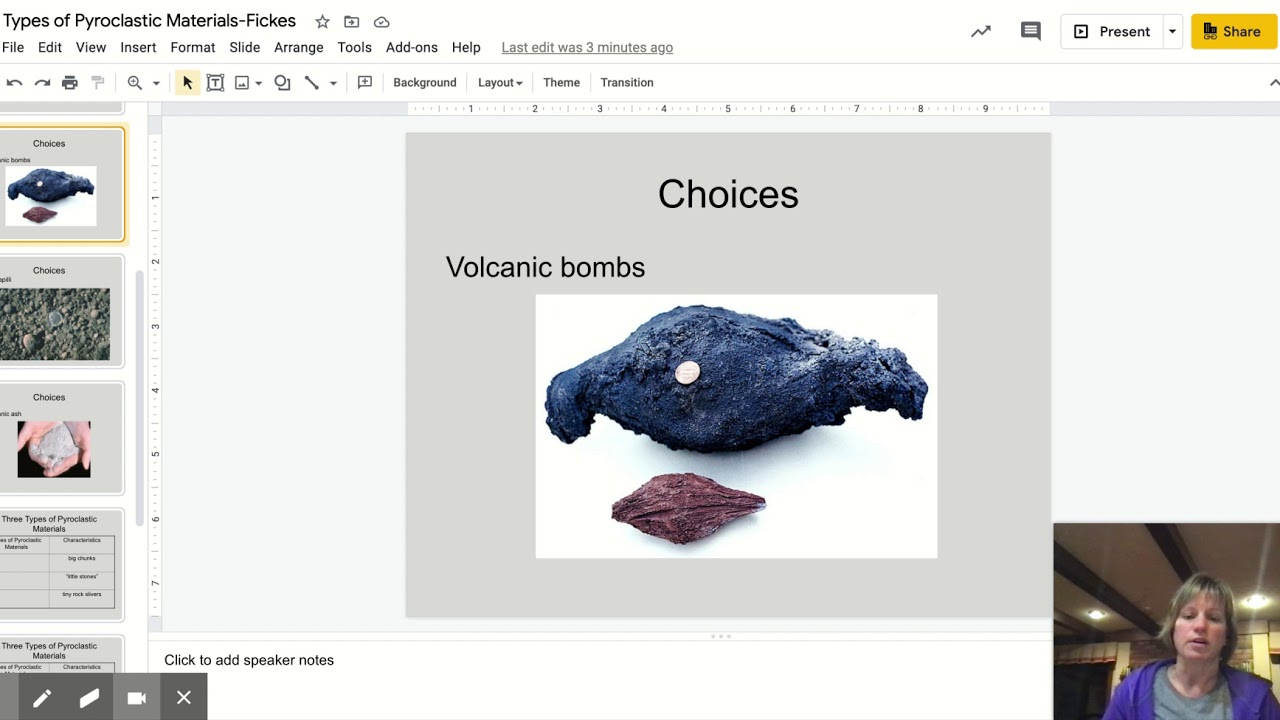Check the cloud document status icon

click(x=381, y=21)
